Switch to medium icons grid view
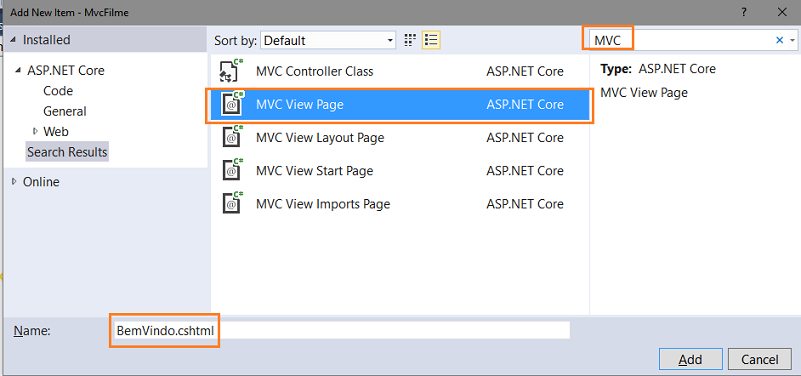Image resolution: width=801 pixels, height=376 pixels. [x=409, y=40]
